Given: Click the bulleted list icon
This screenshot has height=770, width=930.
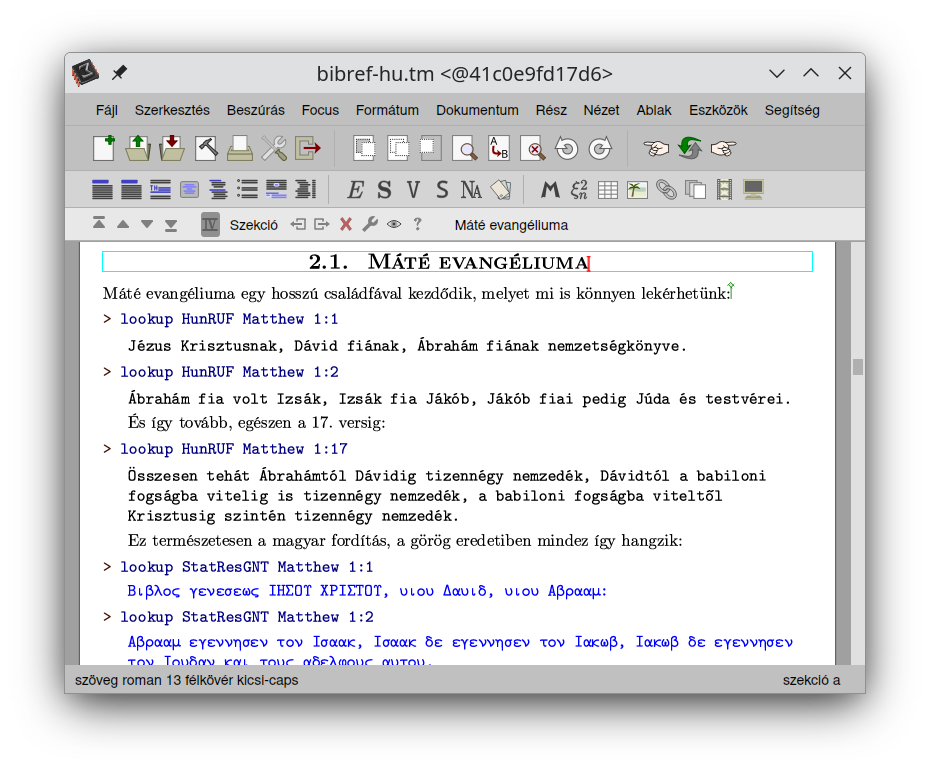Looking at the screenshot, I should click(x=247, y=189).
